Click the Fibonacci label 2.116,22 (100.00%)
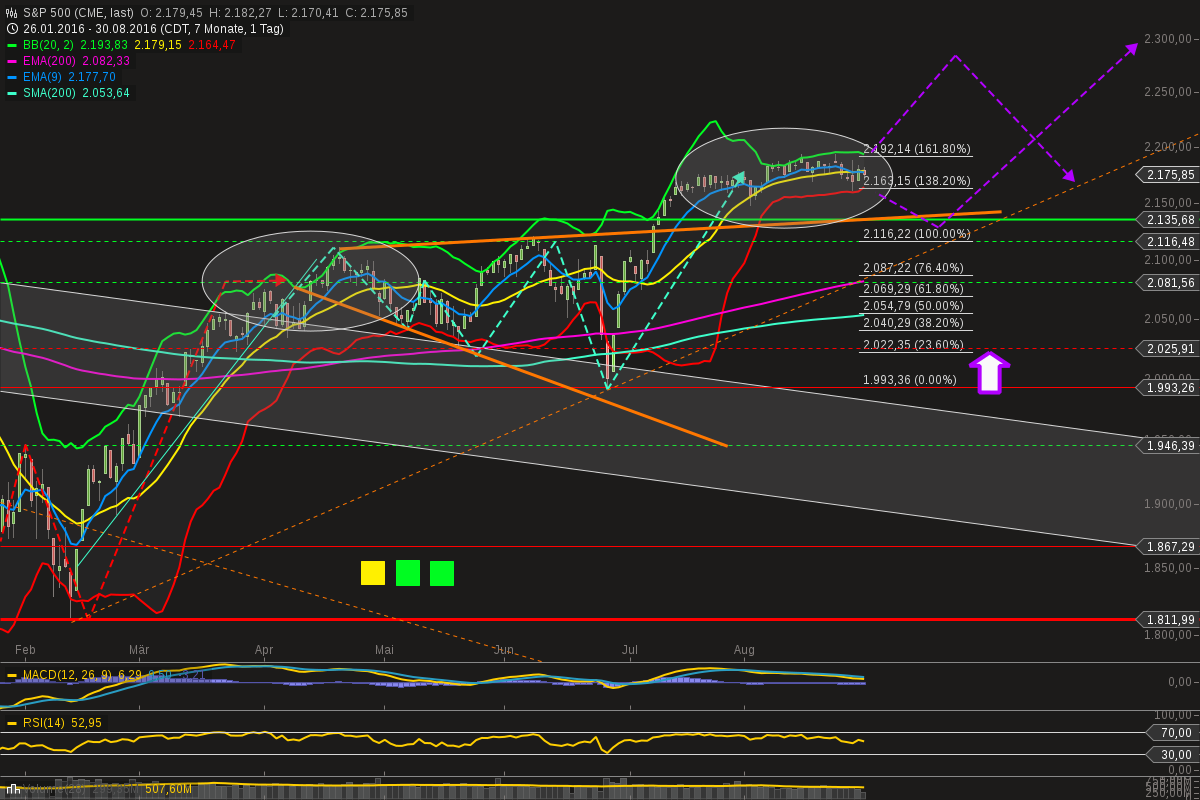 [x=917, y=234]
